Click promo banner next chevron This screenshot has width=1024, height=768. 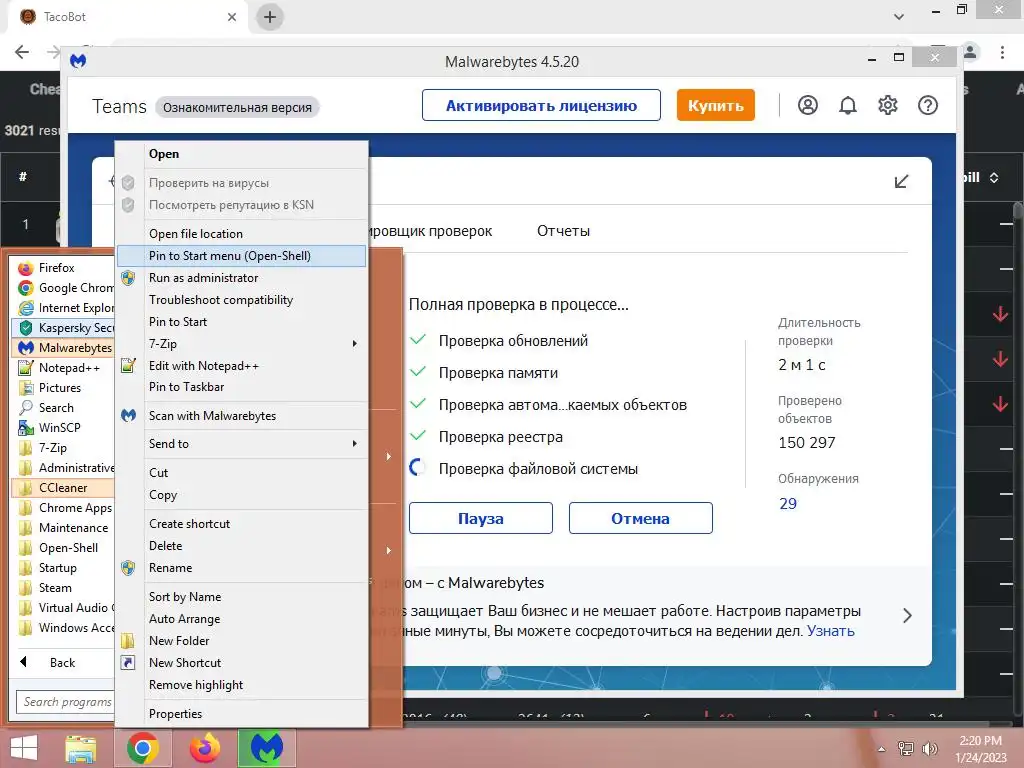pyautogui.click(x=907, y=616)
